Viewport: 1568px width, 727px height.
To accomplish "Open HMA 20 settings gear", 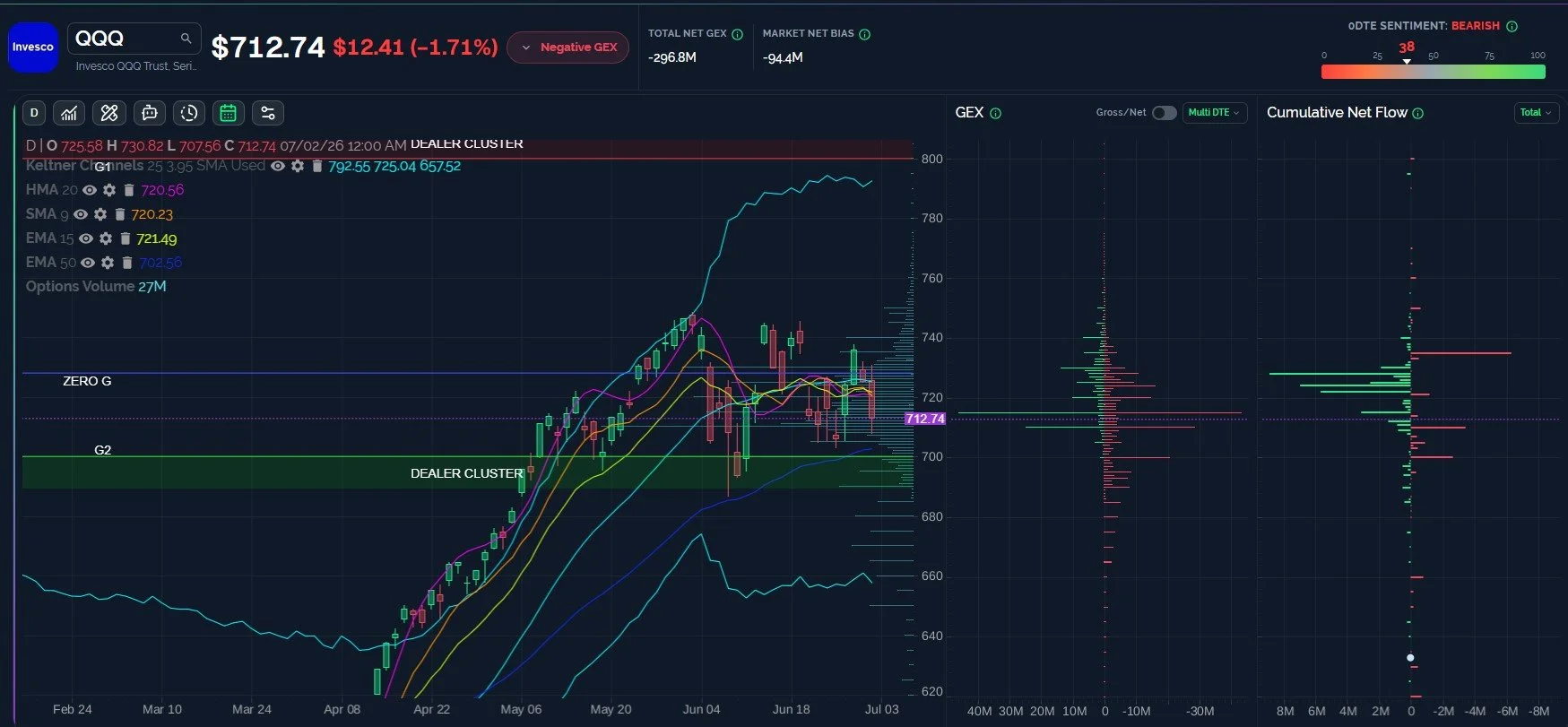I will coord(109,190).
